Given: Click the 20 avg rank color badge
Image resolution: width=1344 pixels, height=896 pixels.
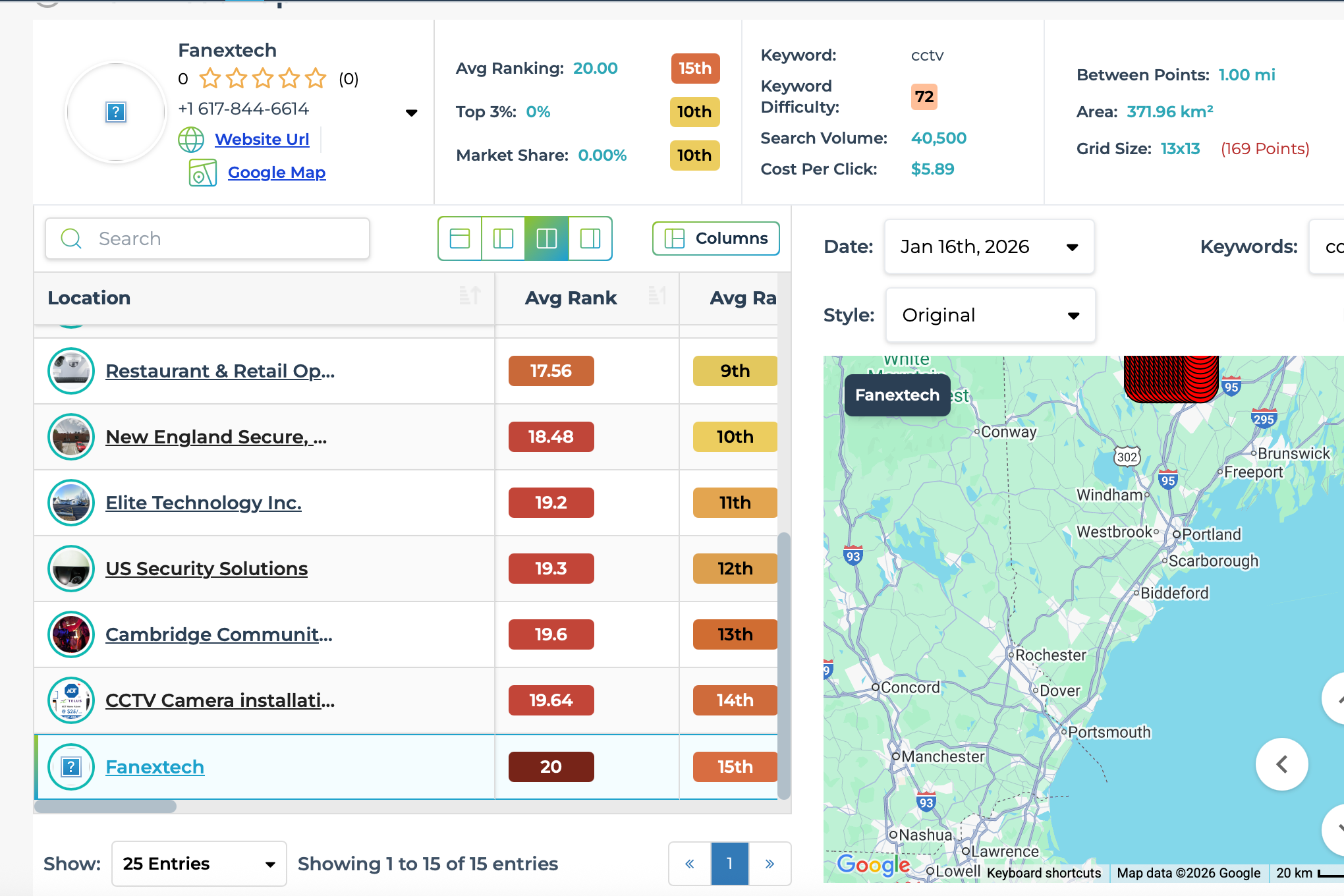Looking at the screenshot, I should (x=551, y=767).
